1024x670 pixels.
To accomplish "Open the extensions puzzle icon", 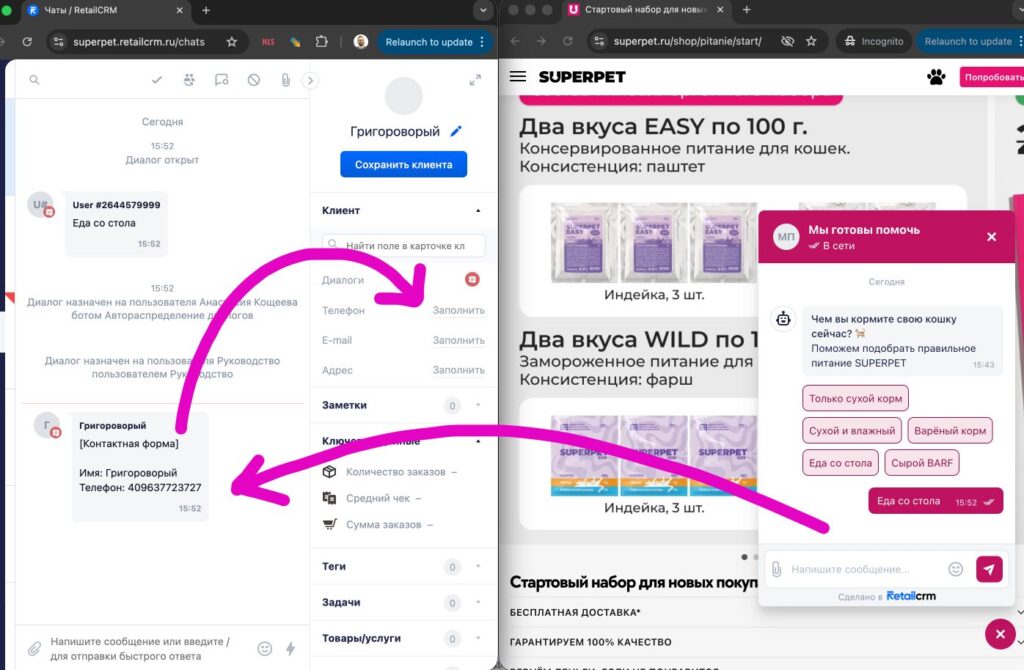I will coord(321,42).
